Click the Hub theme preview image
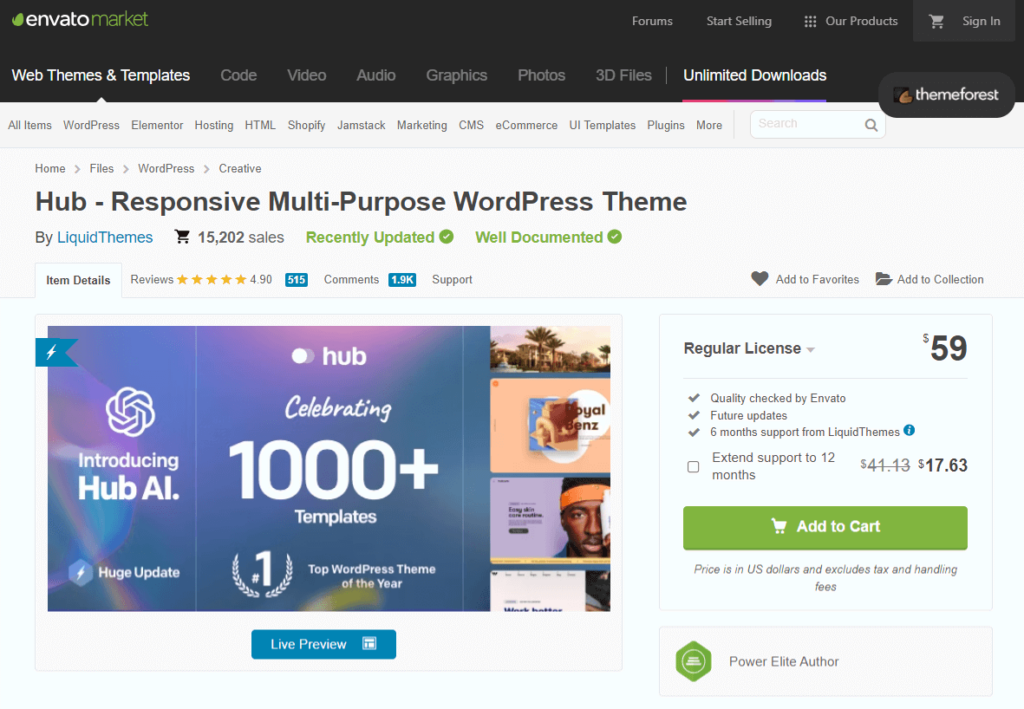 pos(329,469)
